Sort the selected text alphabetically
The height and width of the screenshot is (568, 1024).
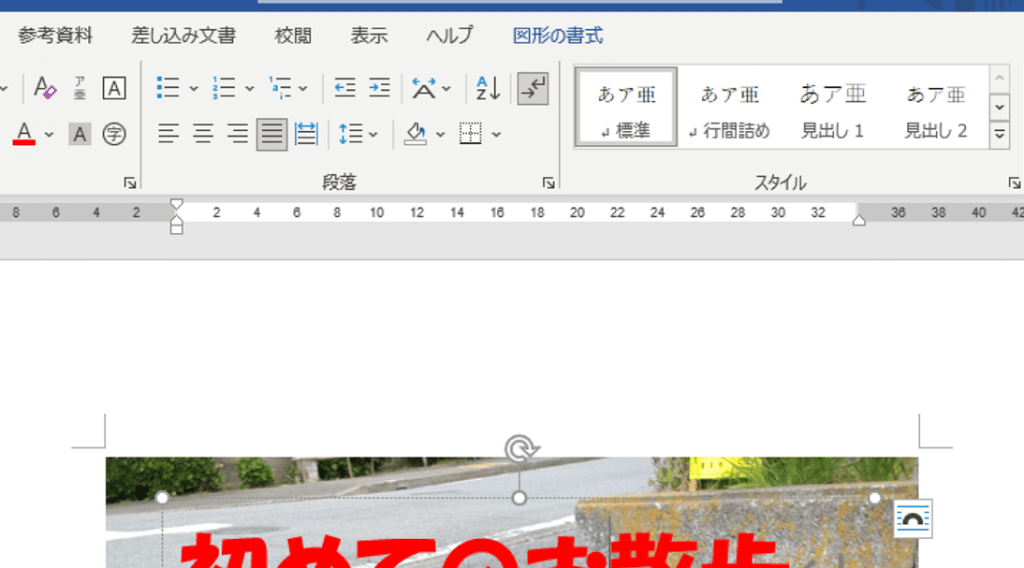(x=488, y=88)
